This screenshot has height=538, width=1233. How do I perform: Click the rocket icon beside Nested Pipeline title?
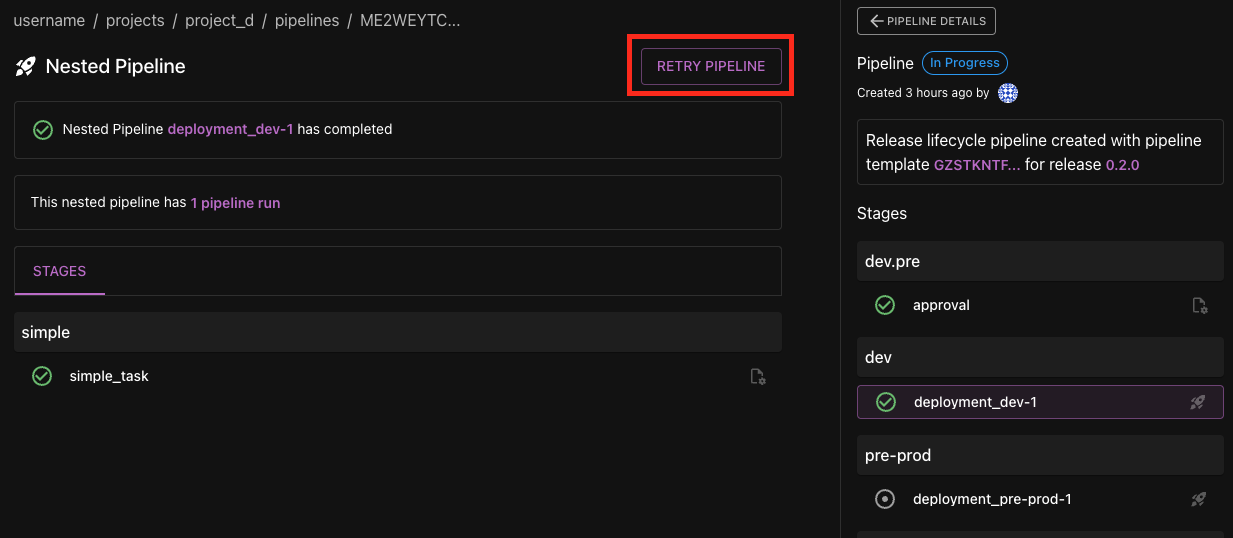(x=26, y=67)
